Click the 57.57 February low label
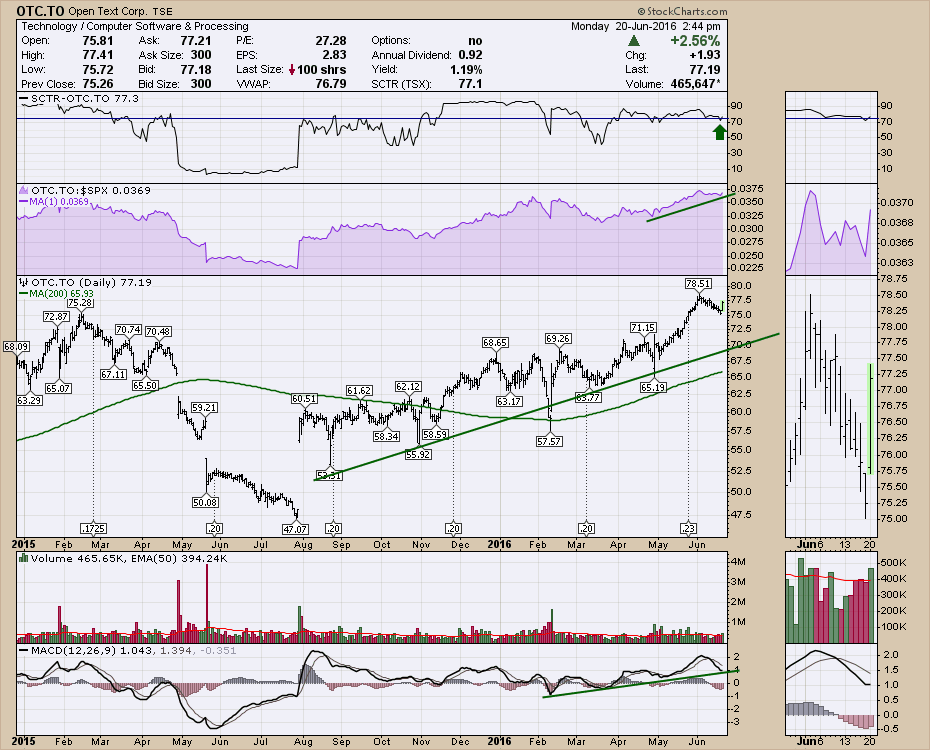The image size is (930, 750). pos(549,441)
